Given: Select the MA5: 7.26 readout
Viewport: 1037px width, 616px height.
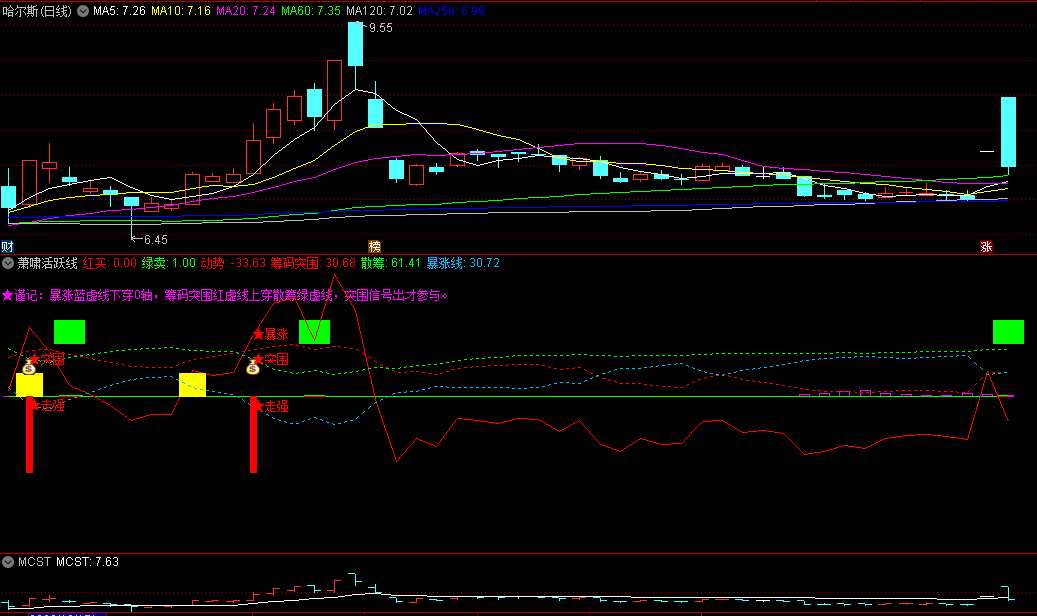Looking at the screenshot, I should click(x=119, y=11).
